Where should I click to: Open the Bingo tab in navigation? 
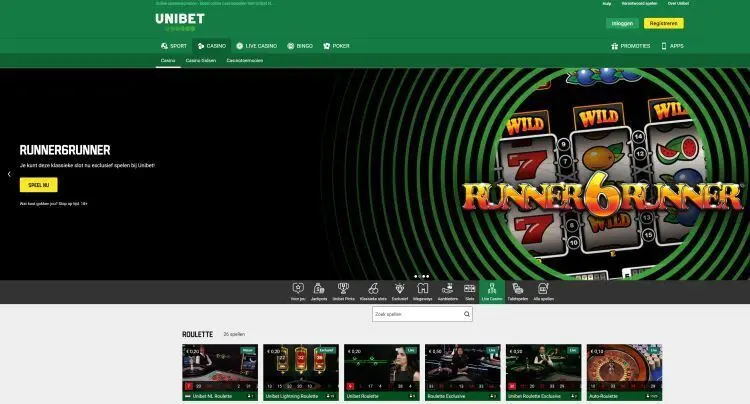coord(300,46)
